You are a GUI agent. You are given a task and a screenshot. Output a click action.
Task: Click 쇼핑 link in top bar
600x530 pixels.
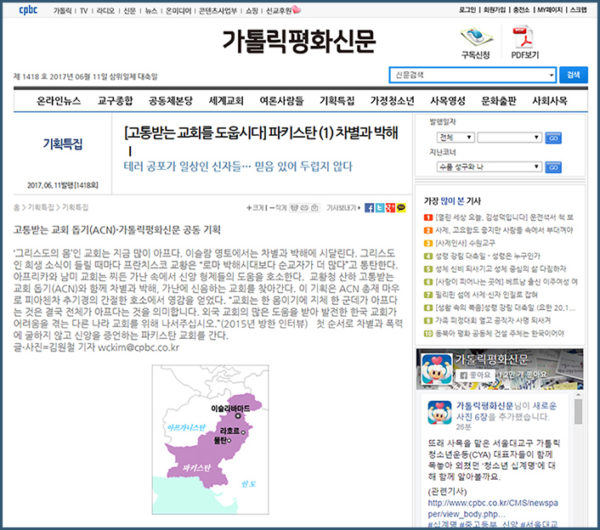pos(251,11)
